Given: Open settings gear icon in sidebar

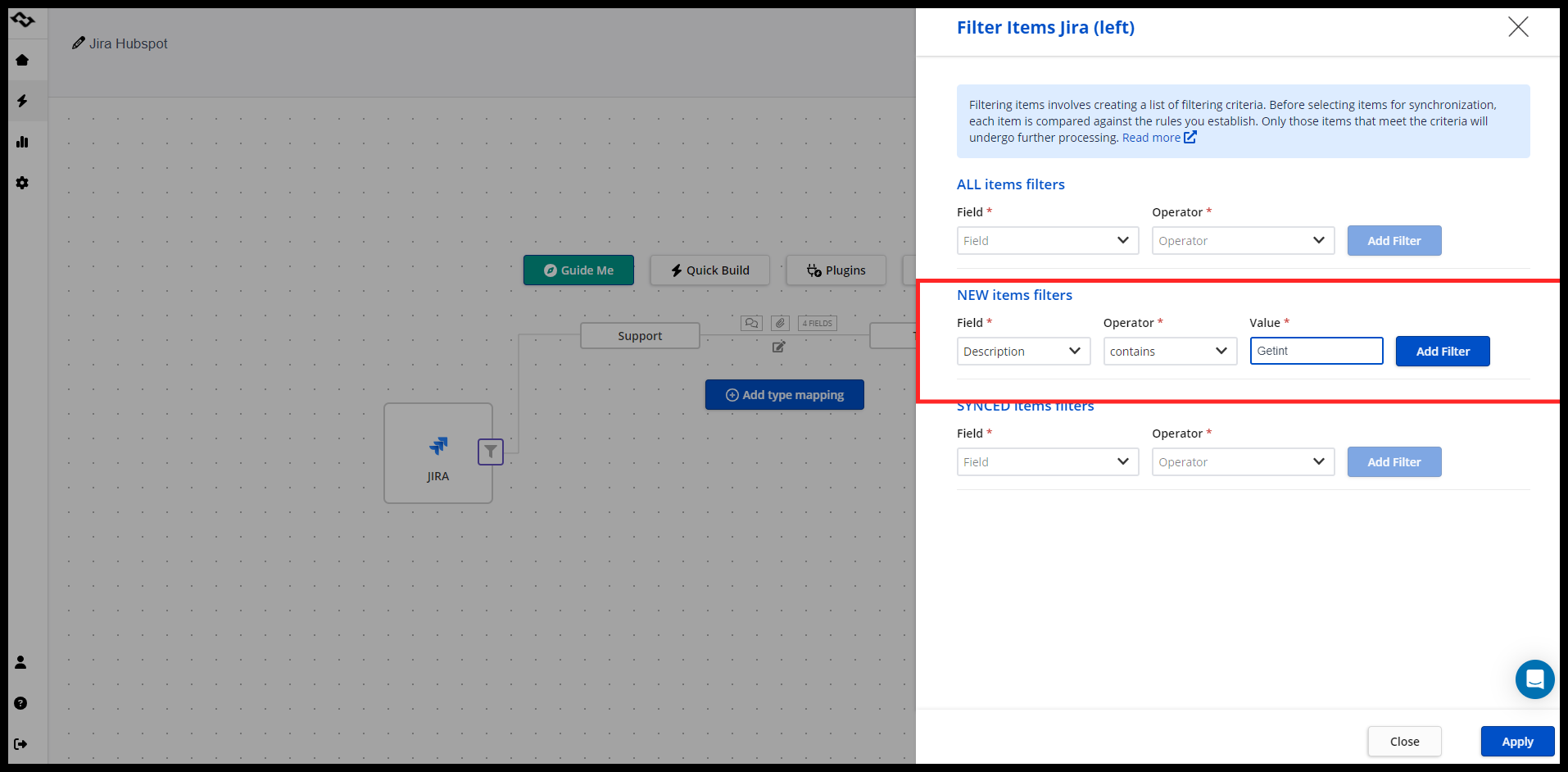Looking at the screenshot, I should point(22,183).
